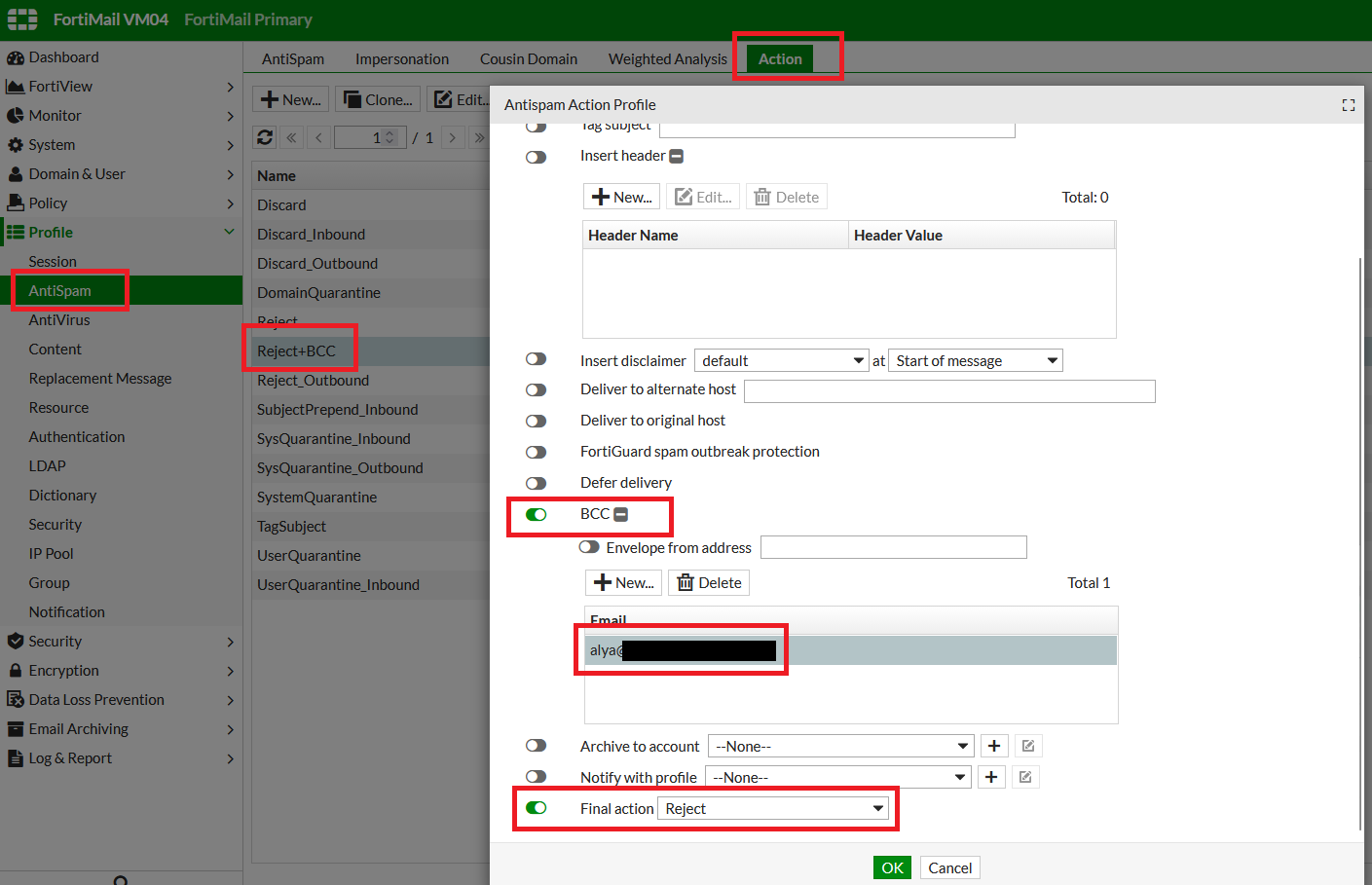Image resolution: width=1372 pixels, height=885 pixels.
Task: Click the Monitor pie chart icon
Action: point(15,116)
